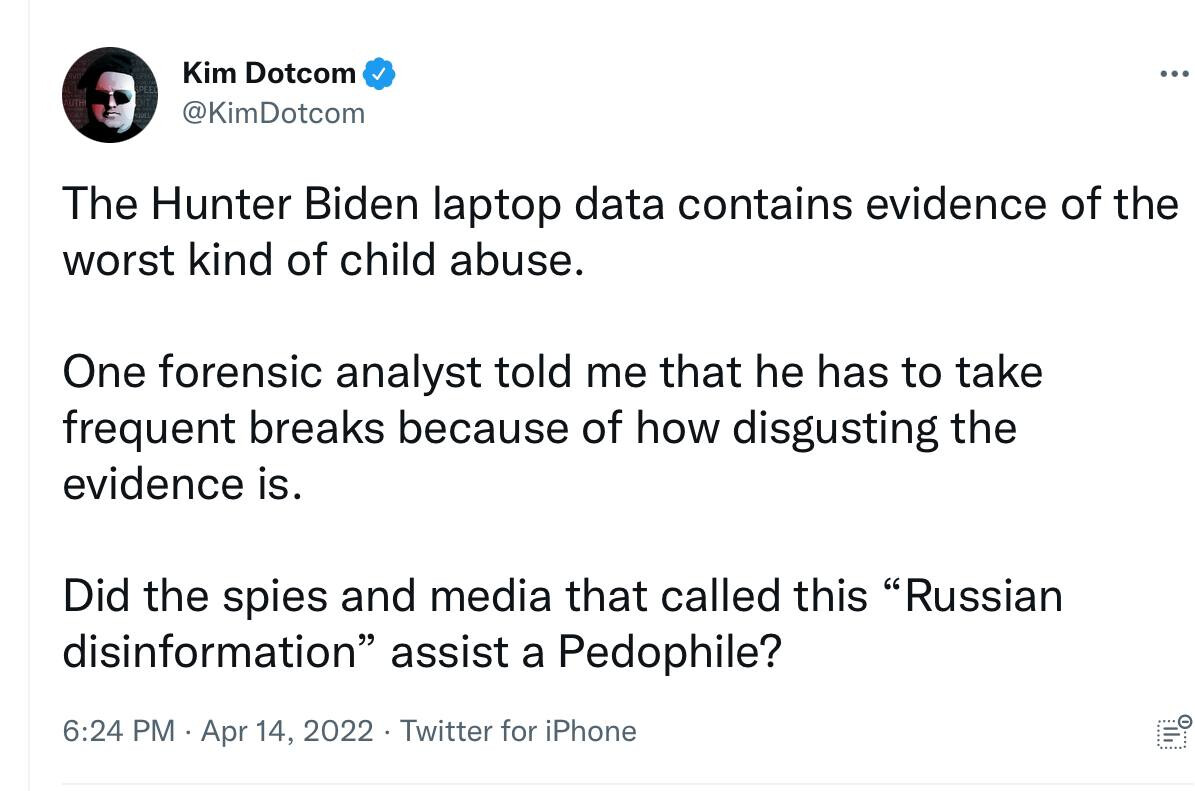Screen dimensions: 1195x791
Task: Click the Apr 14, 2022 date
Action: [287, 731]
